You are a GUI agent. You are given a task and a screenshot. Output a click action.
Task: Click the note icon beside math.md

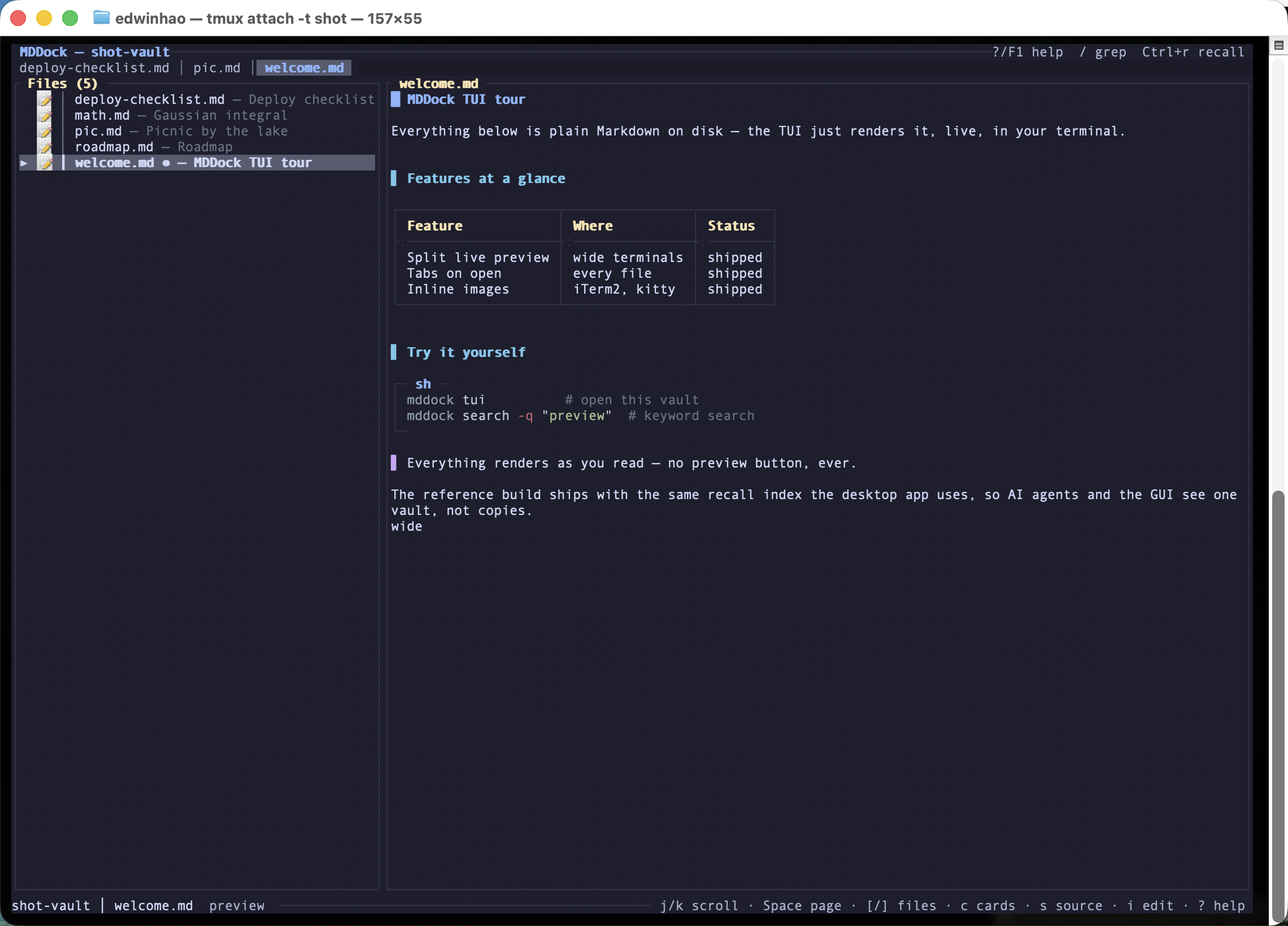44,115
